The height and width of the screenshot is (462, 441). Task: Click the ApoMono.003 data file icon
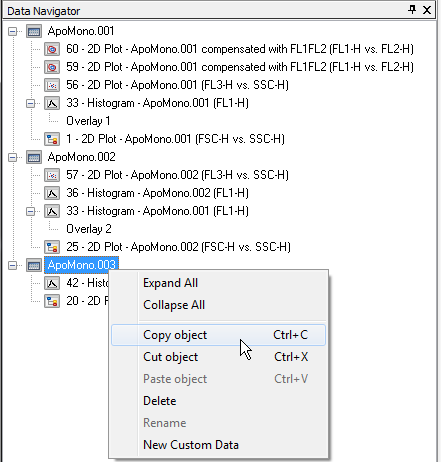[x=34, y=266]
